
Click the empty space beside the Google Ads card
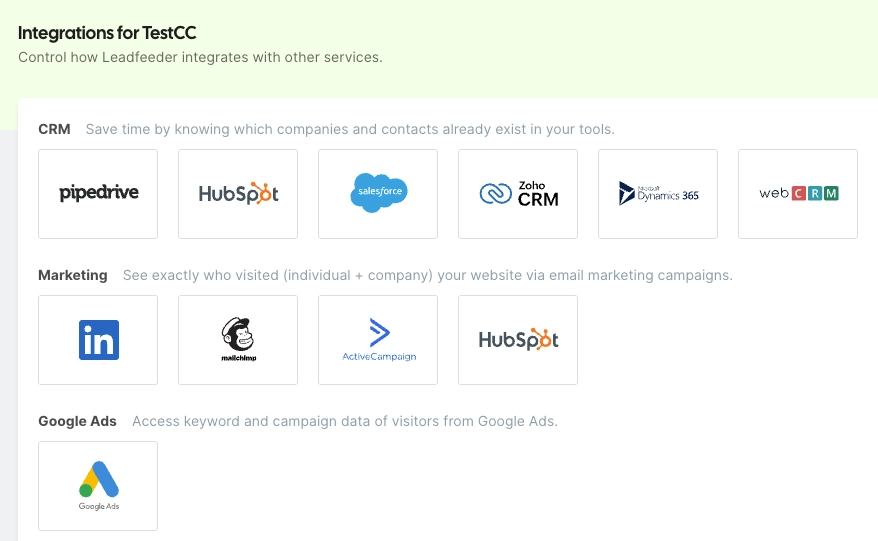[504, 486]
